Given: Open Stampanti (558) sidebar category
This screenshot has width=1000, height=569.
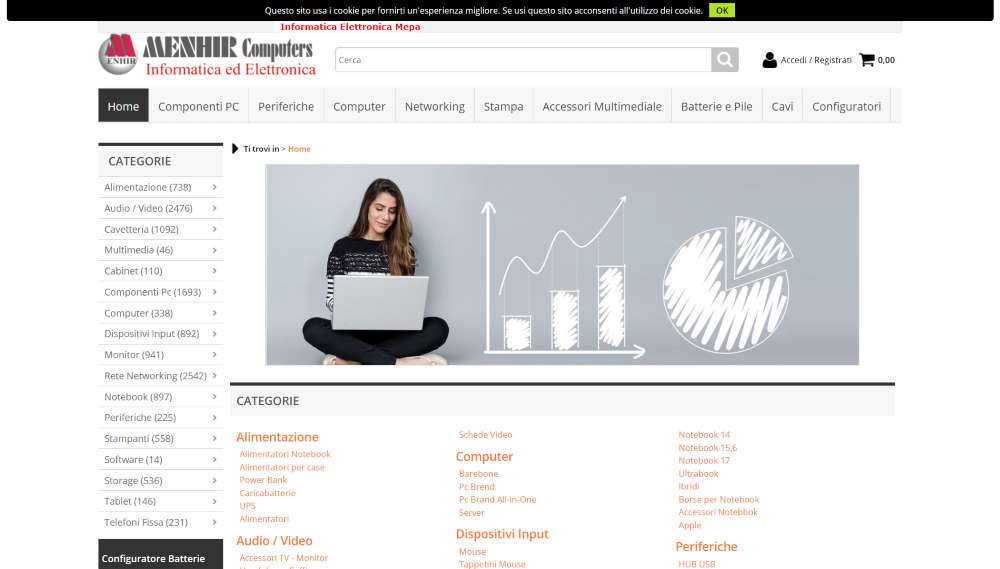Looking at the screenshot, I should (x=161, y=438).
